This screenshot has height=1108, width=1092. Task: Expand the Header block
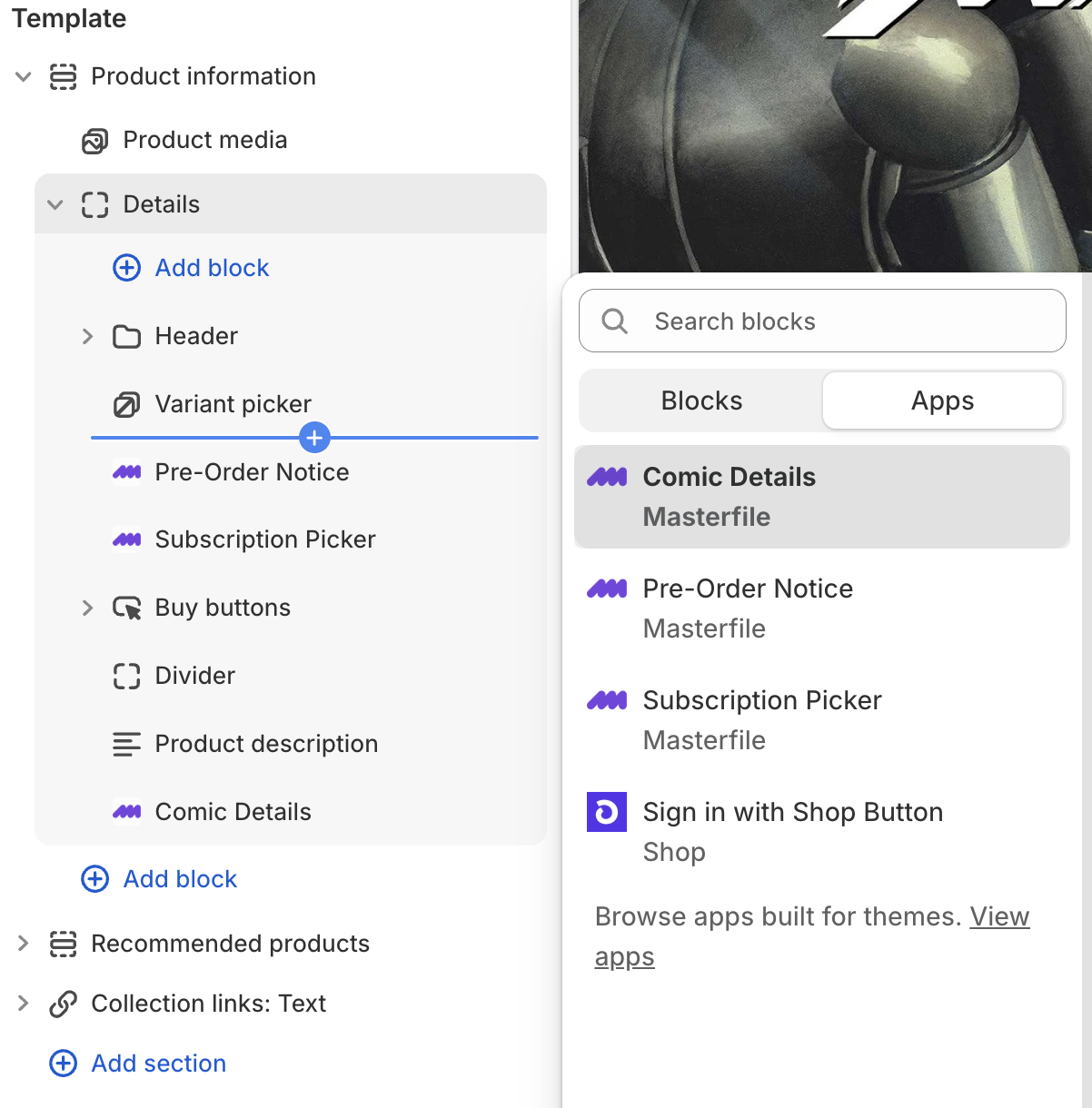[x=87, y=337]
